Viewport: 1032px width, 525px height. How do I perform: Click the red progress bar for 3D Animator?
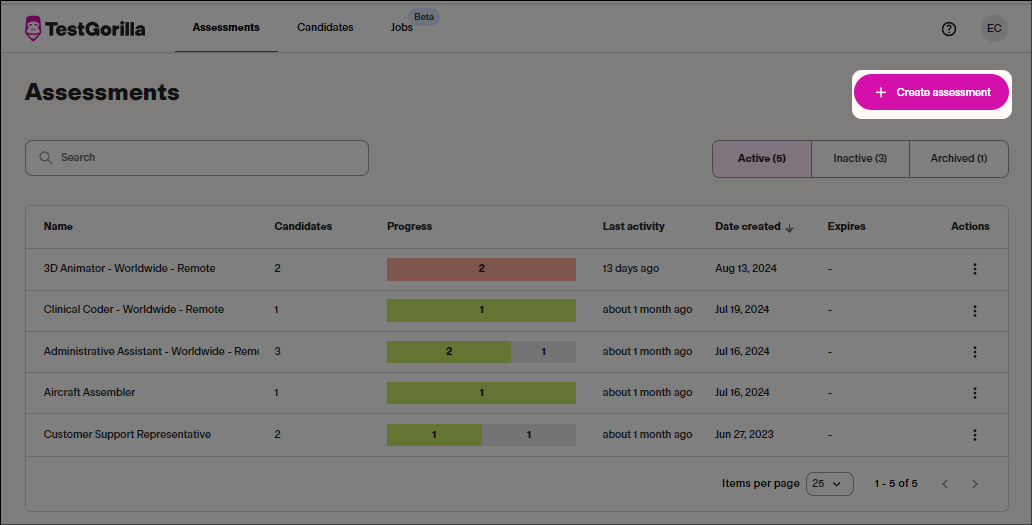[x=481, y=269]
